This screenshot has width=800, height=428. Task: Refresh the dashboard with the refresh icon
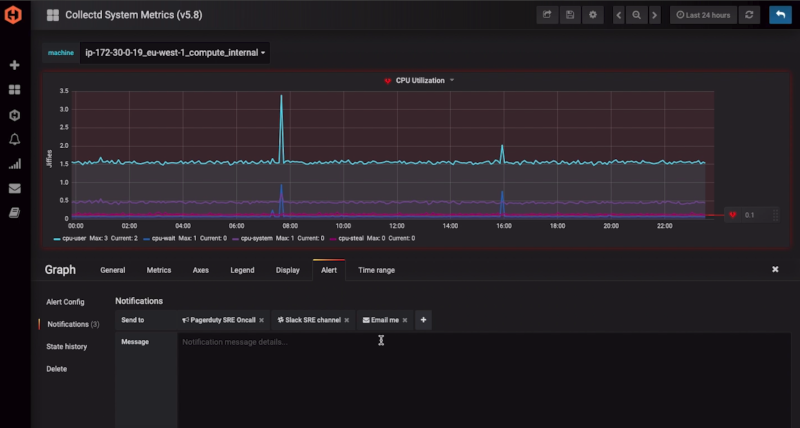point(749,15)
